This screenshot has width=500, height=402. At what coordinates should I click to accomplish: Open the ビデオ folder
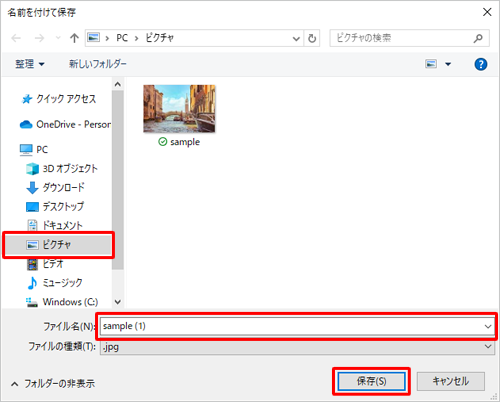click(53, 264)
